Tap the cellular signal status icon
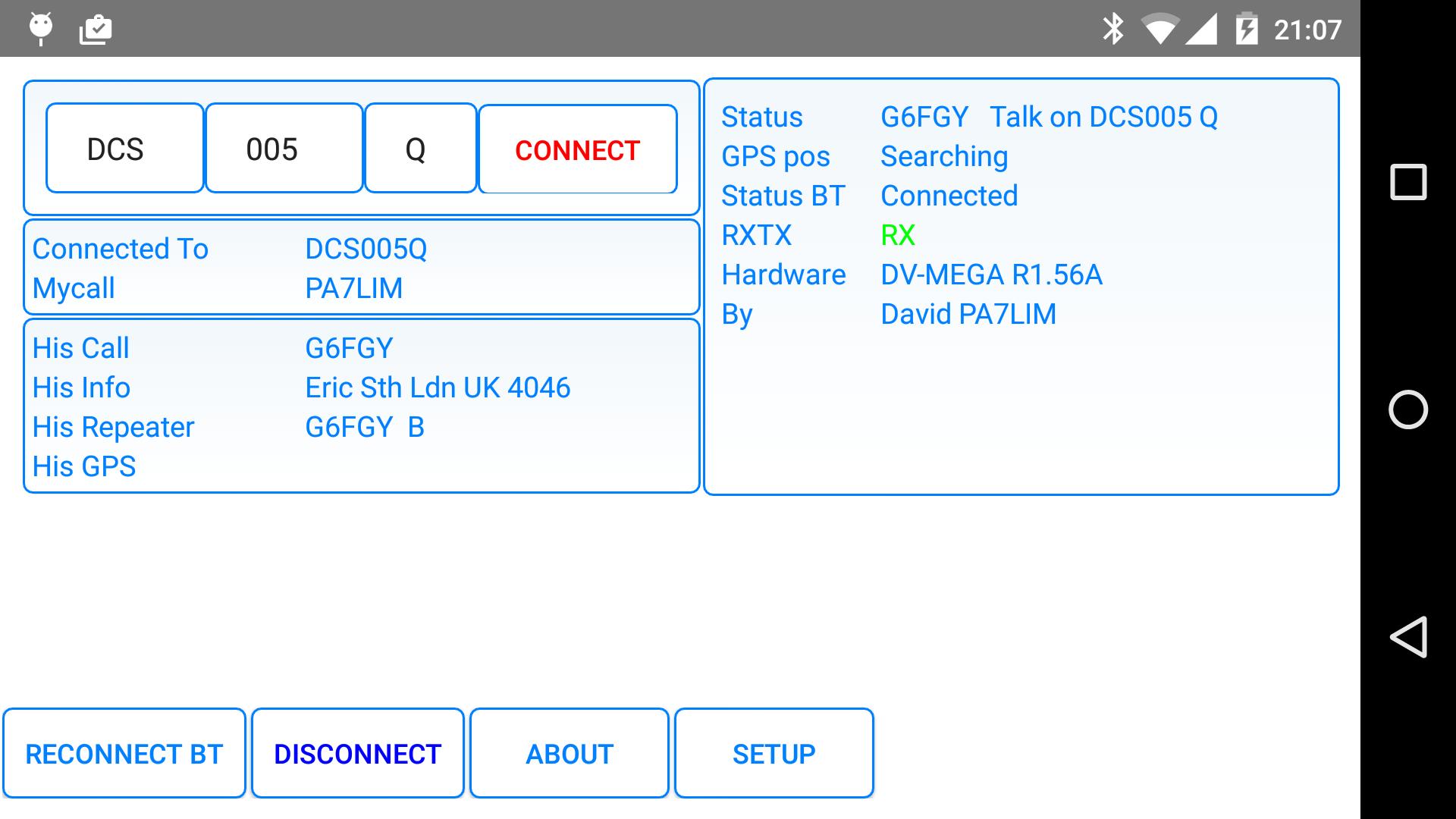1456x819 pixels. pyautogui.click(x=1201, y=29)
